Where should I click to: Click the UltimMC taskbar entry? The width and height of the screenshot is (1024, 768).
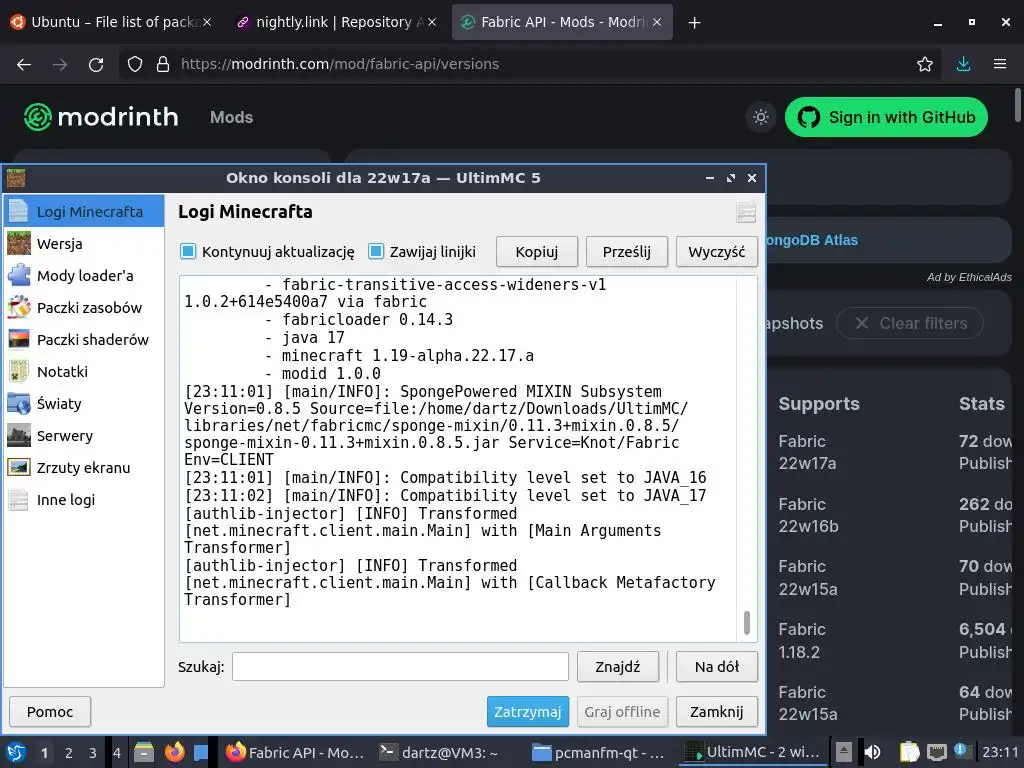pos(753,753)
